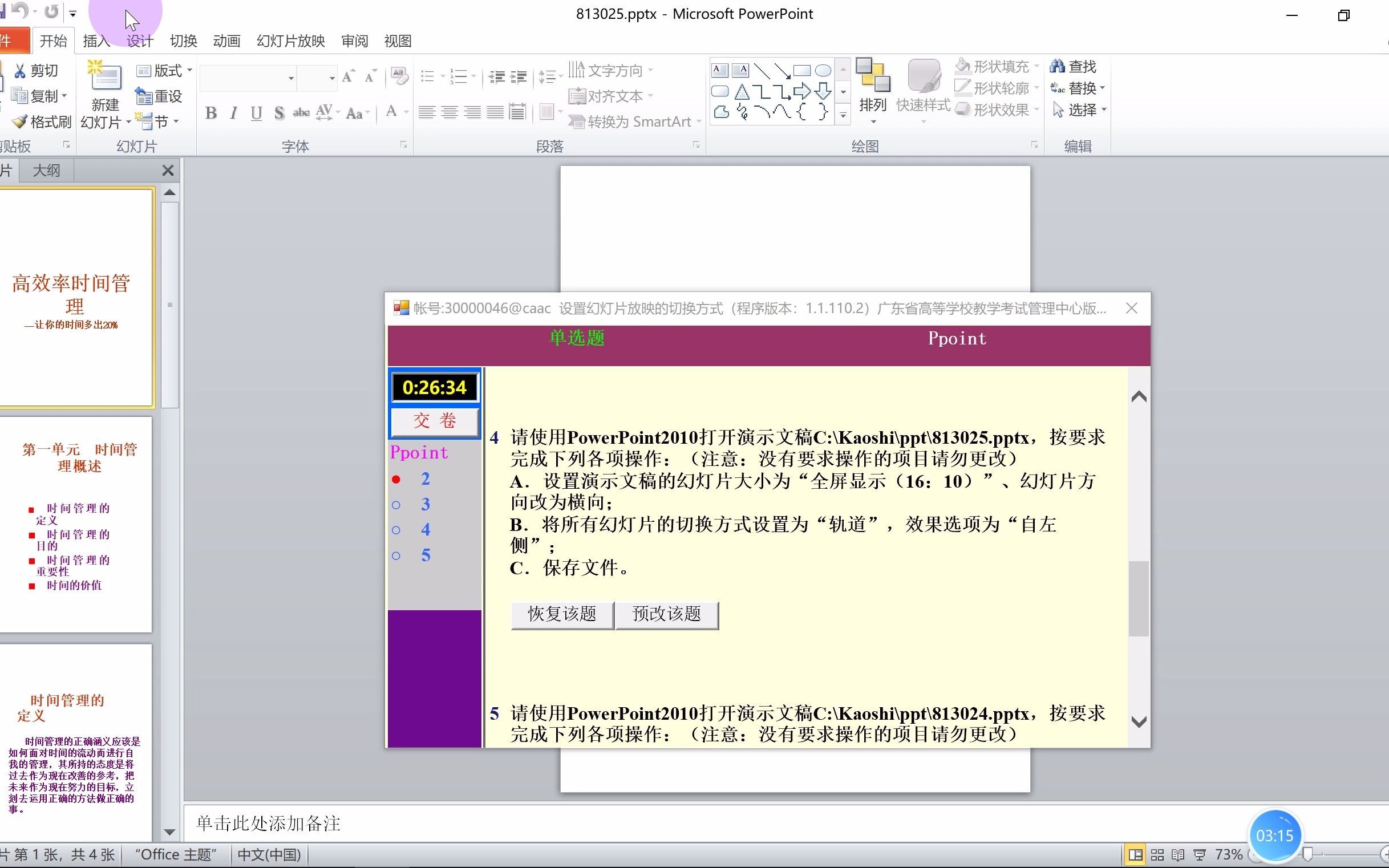Select question 3 radio button
This screenshot has height=868, width=1389.
(396, 505)
